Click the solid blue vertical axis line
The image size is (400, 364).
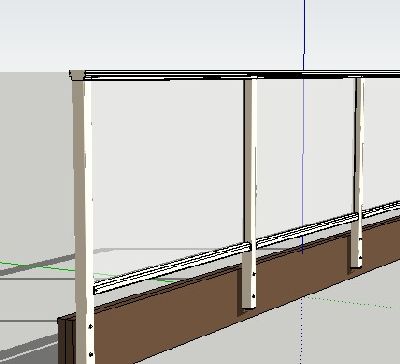click(x=303, y=127)
